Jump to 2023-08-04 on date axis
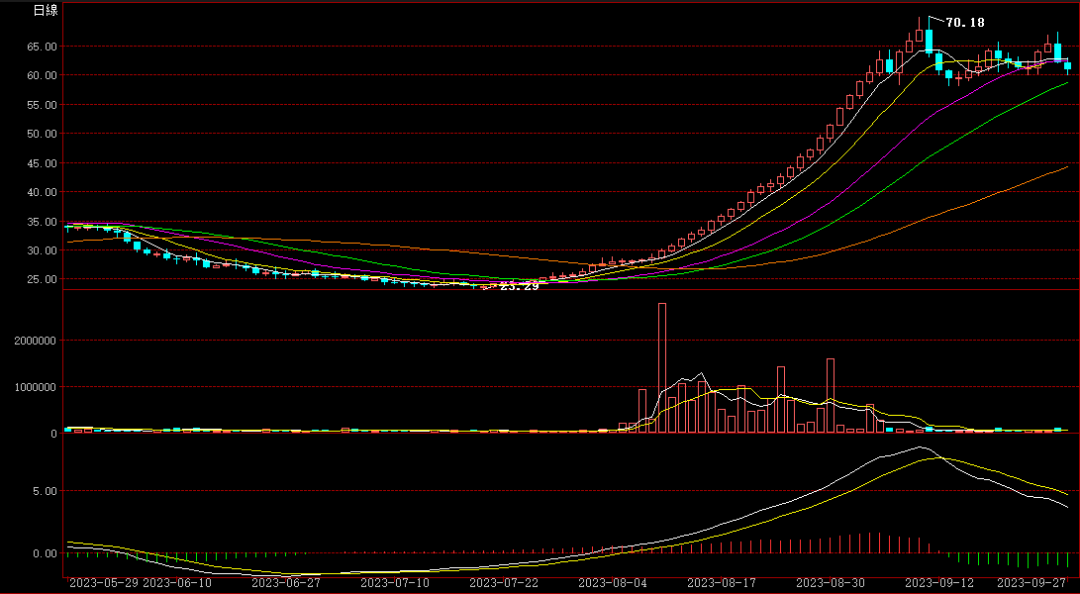This screenshot has height=594, width=1080. [613, 582]
